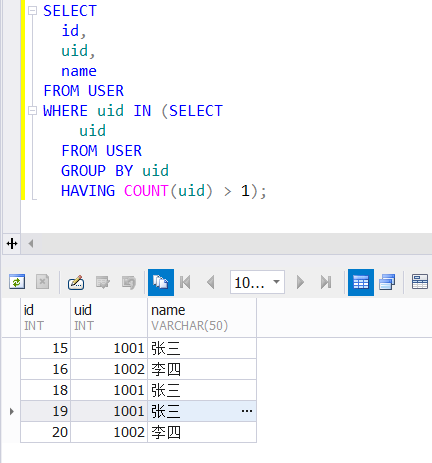Click the delete row icon
The height and width of the screenshot is (463, 432).
(x=43, y=282)
